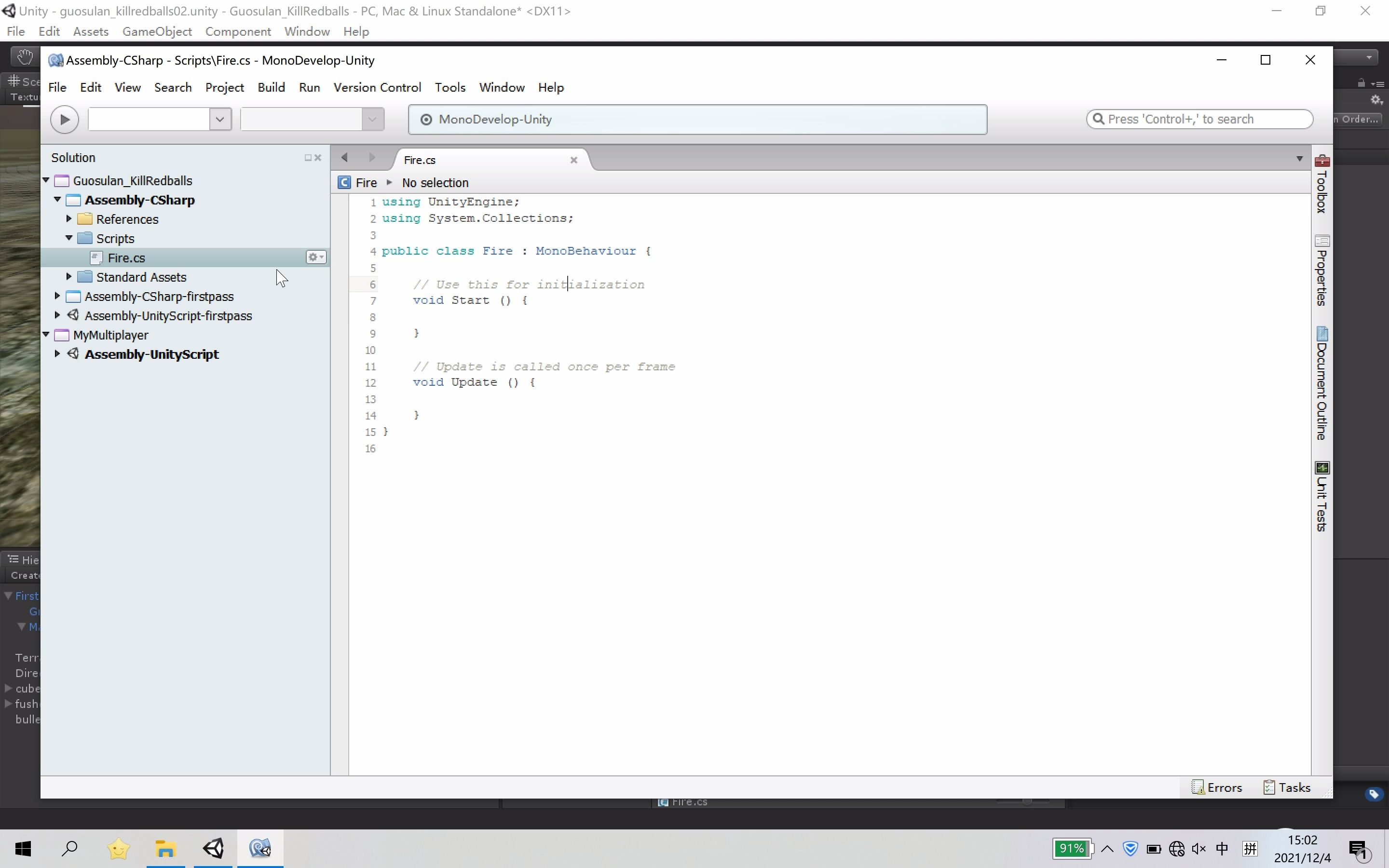This screenshot has width=1389, height=868.
Task: Expand the References folder
Action: pyautogui.click(x=69, y=219)
